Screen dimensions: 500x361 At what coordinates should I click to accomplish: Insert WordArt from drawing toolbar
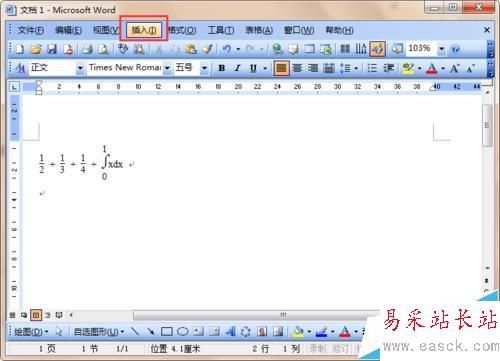tap(230, 331)
